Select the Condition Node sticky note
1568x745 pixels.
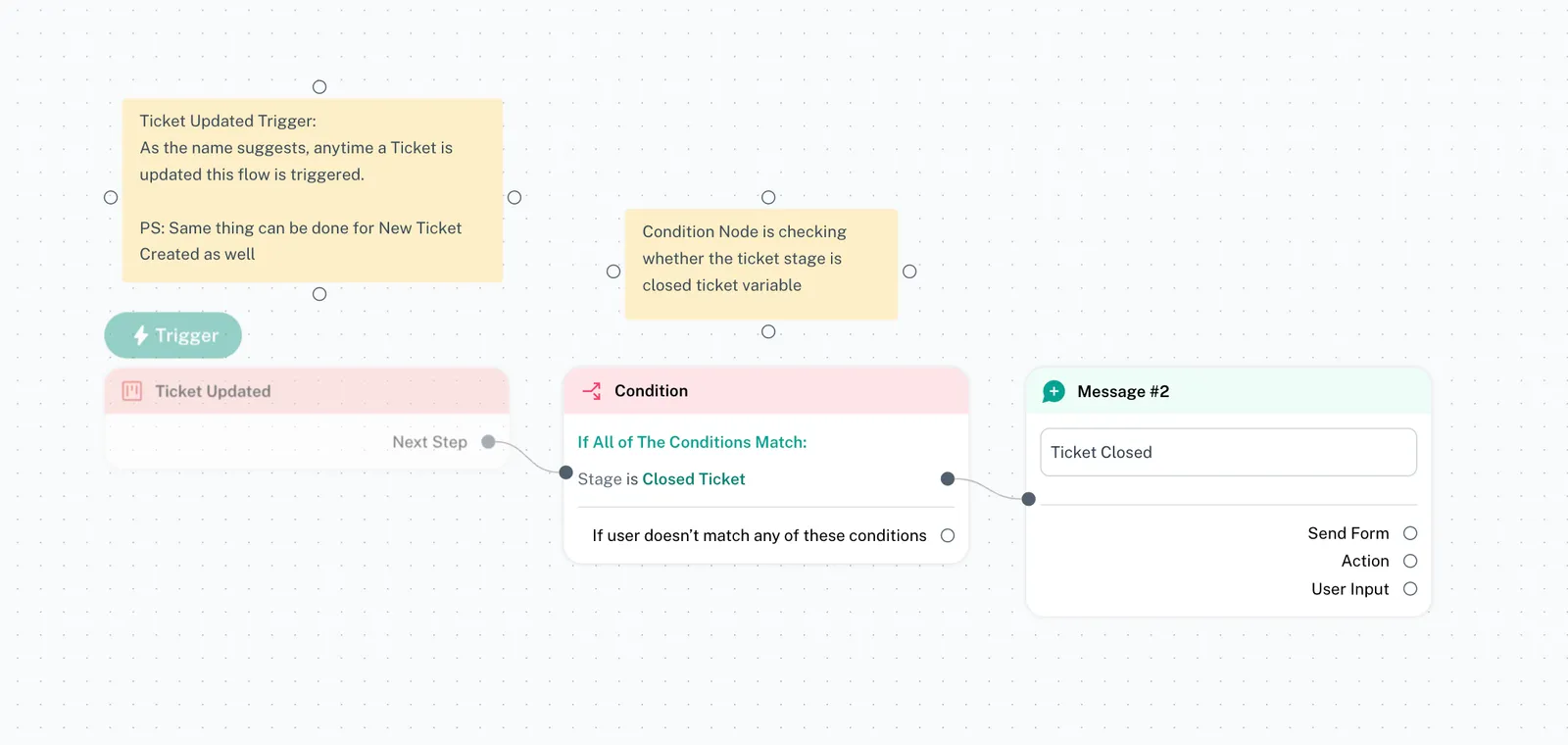coord(760,263)
